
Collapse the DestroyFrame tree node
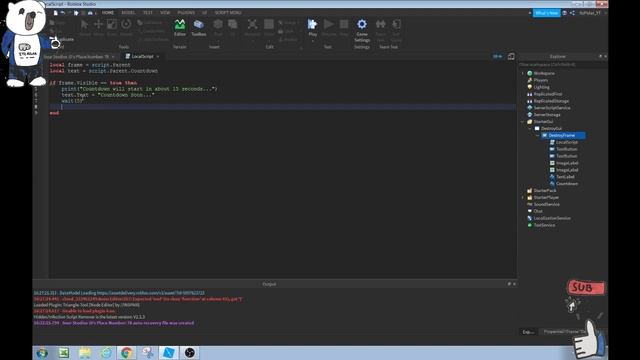point(538,135)
